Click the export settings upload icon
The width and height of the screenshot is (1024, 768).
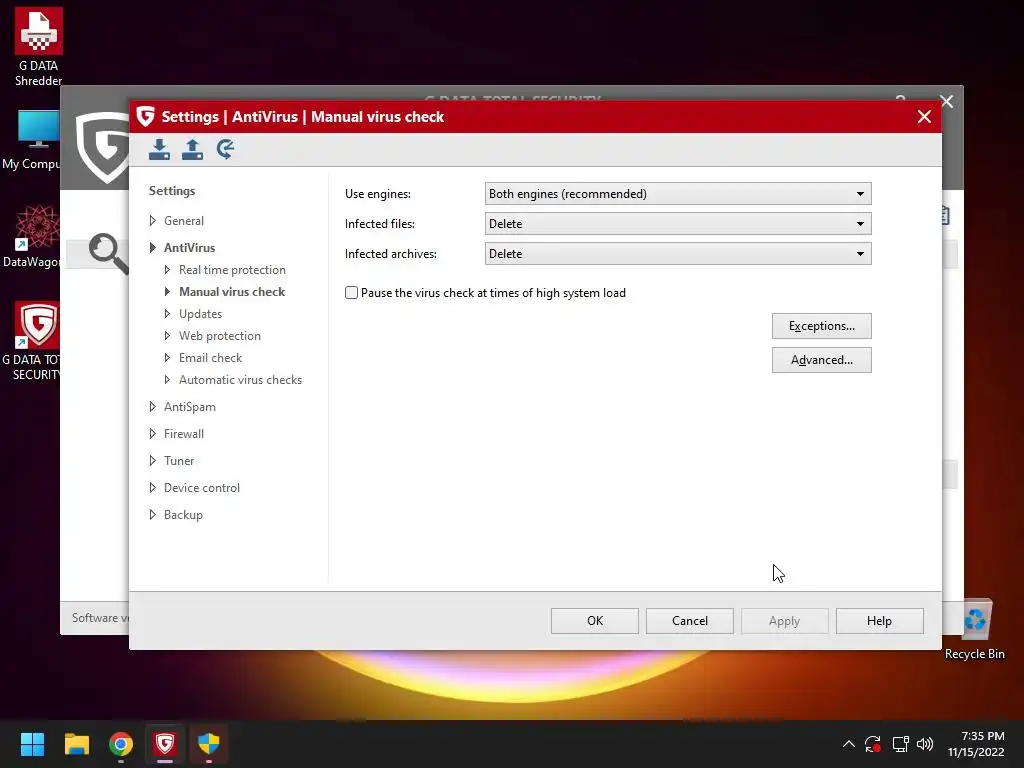[x=192, y=150]
